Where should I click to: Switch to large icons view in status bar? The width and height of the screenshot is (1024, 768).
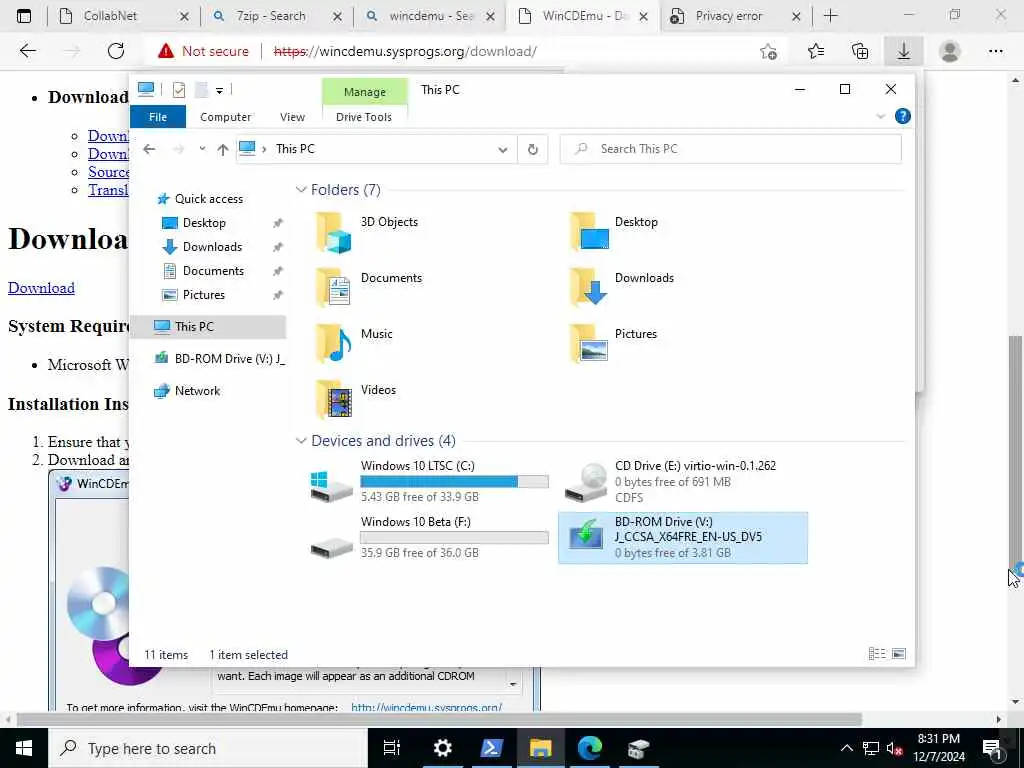pyautogui.click(x=899, y=654)
